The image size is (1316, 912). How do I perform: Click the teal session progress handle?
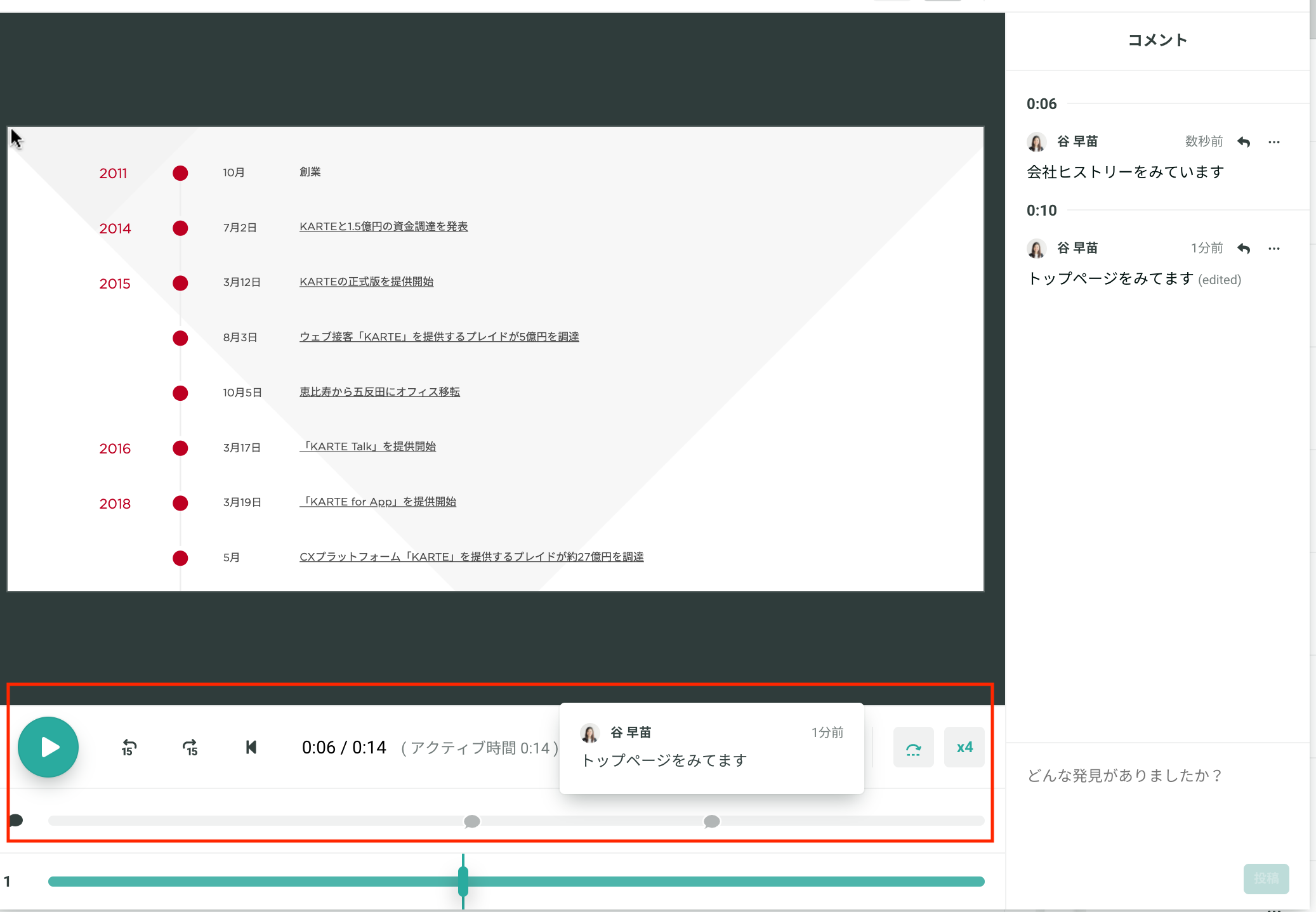(x=463, y=882)
